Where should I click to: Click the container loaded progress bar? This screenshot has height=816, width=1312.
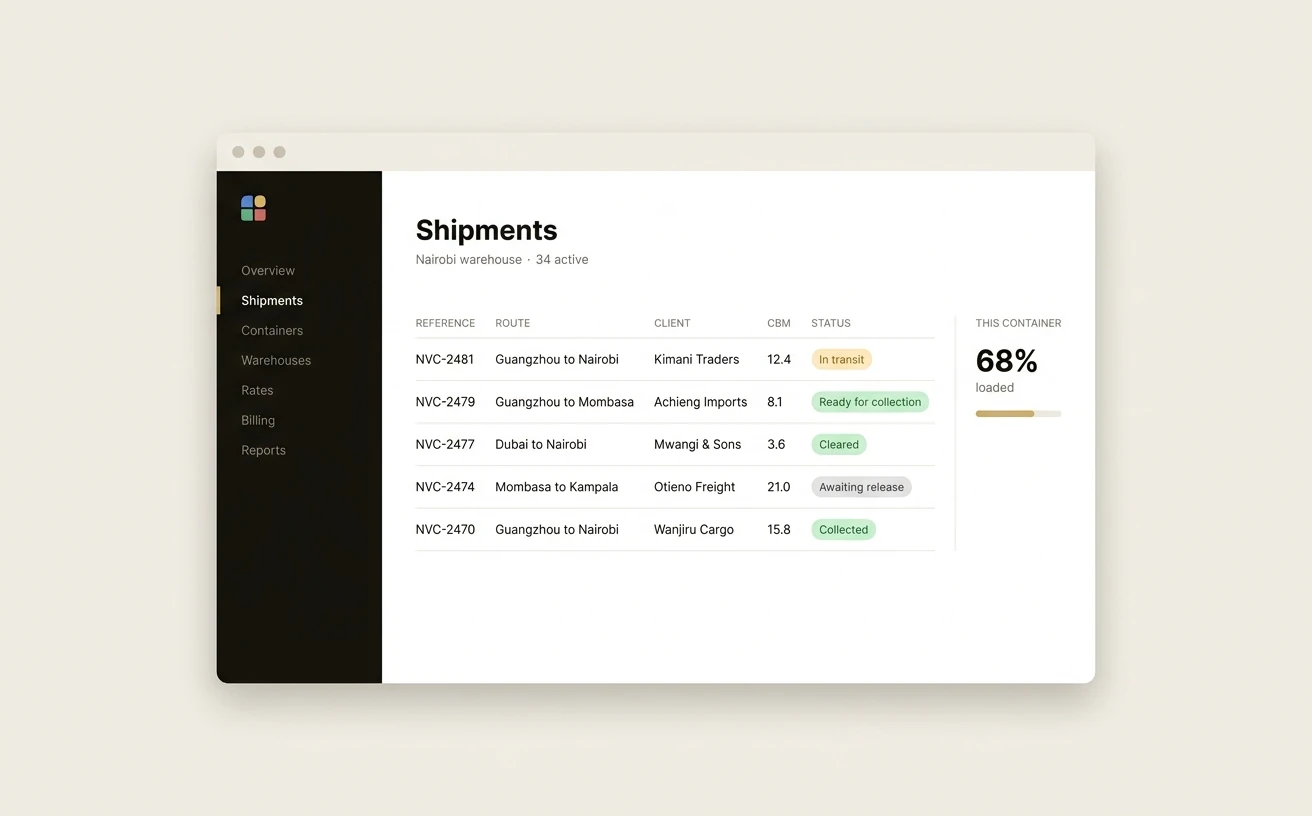click(1018, 413)
